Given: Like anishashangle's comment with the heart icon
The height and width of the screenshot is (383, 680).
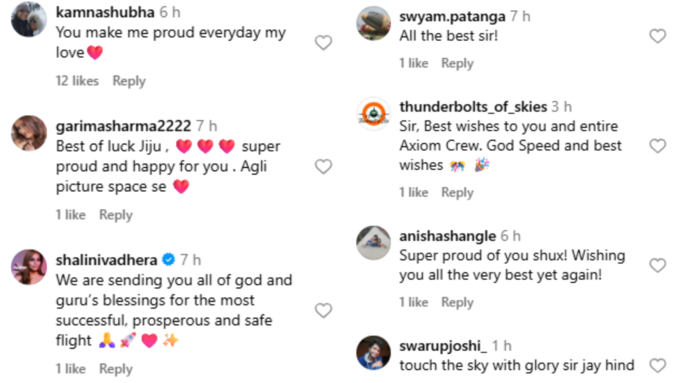Looking at the screenshot, I should pos(657,265).
